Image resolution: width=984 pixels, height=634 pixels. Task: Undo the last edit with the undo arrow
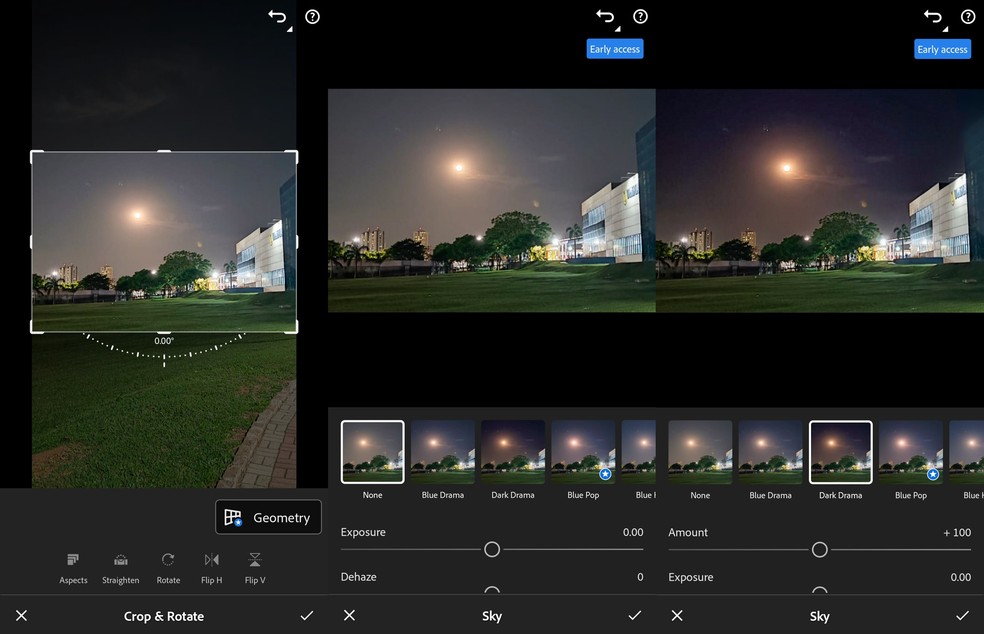pos(277,17)
